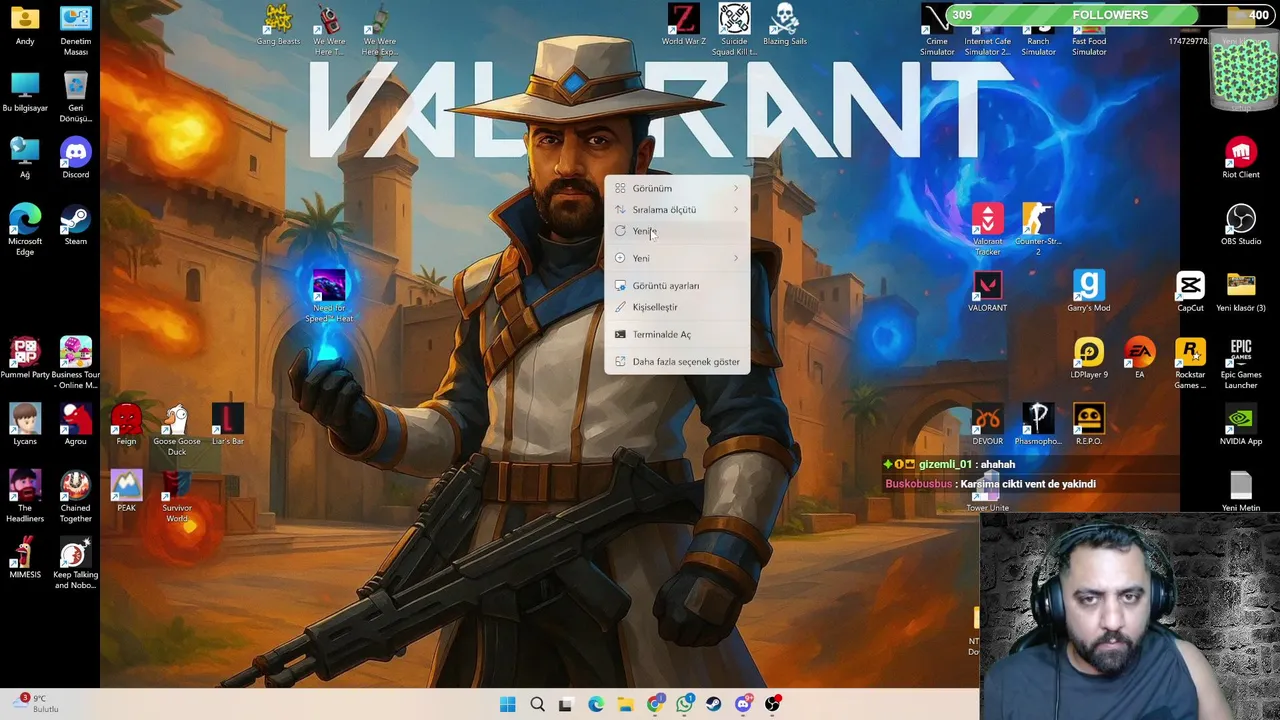The image size is (1280, 720).
Task: Expand the Görünüm submenu
Action: pos(677,188)
